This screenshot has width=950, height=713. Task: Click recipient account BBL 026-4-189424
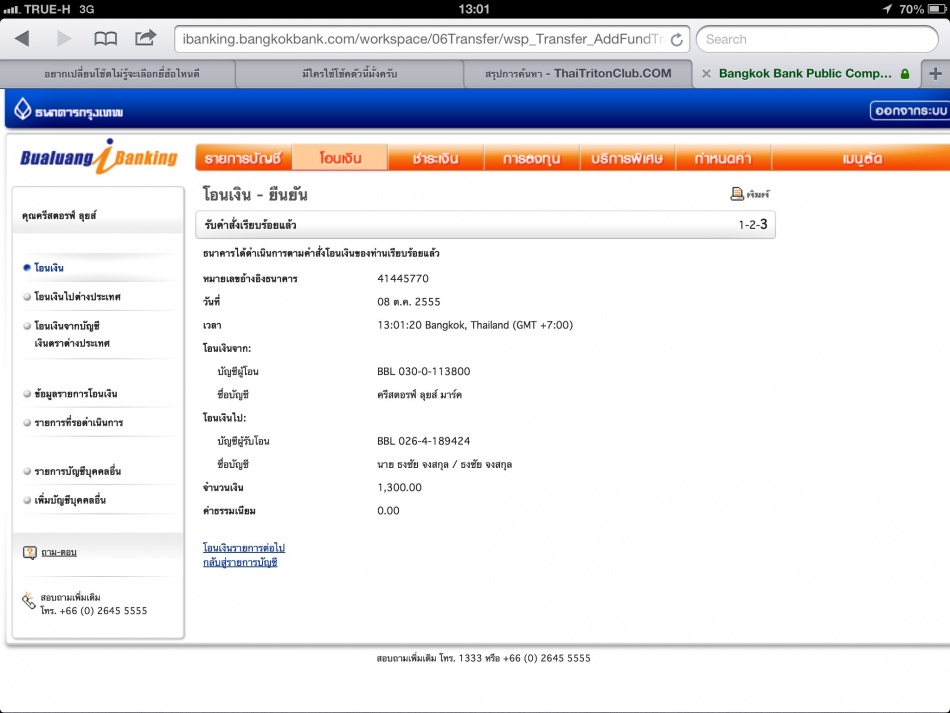pos(424,441)
